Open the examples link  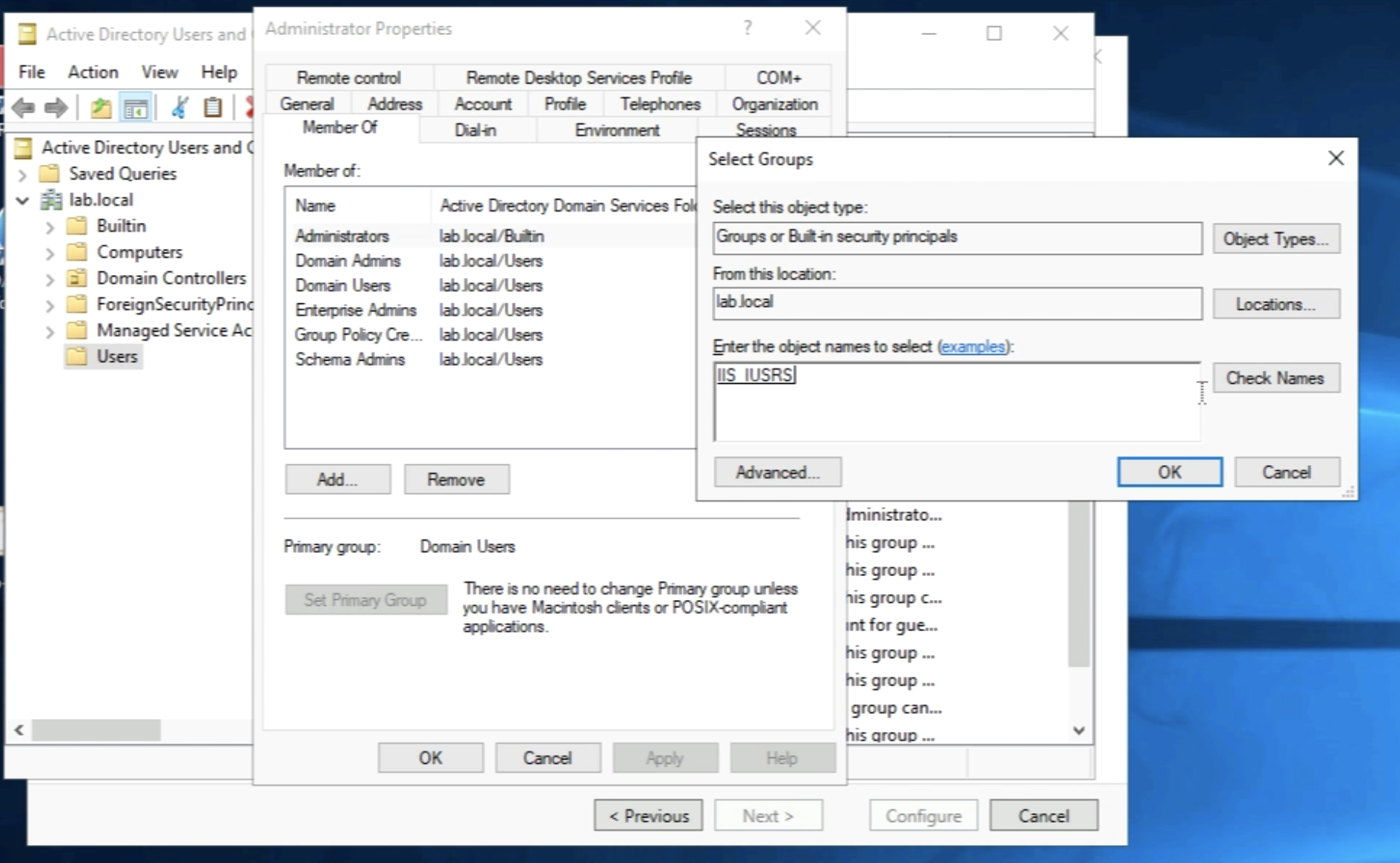(x=972, y=347)
